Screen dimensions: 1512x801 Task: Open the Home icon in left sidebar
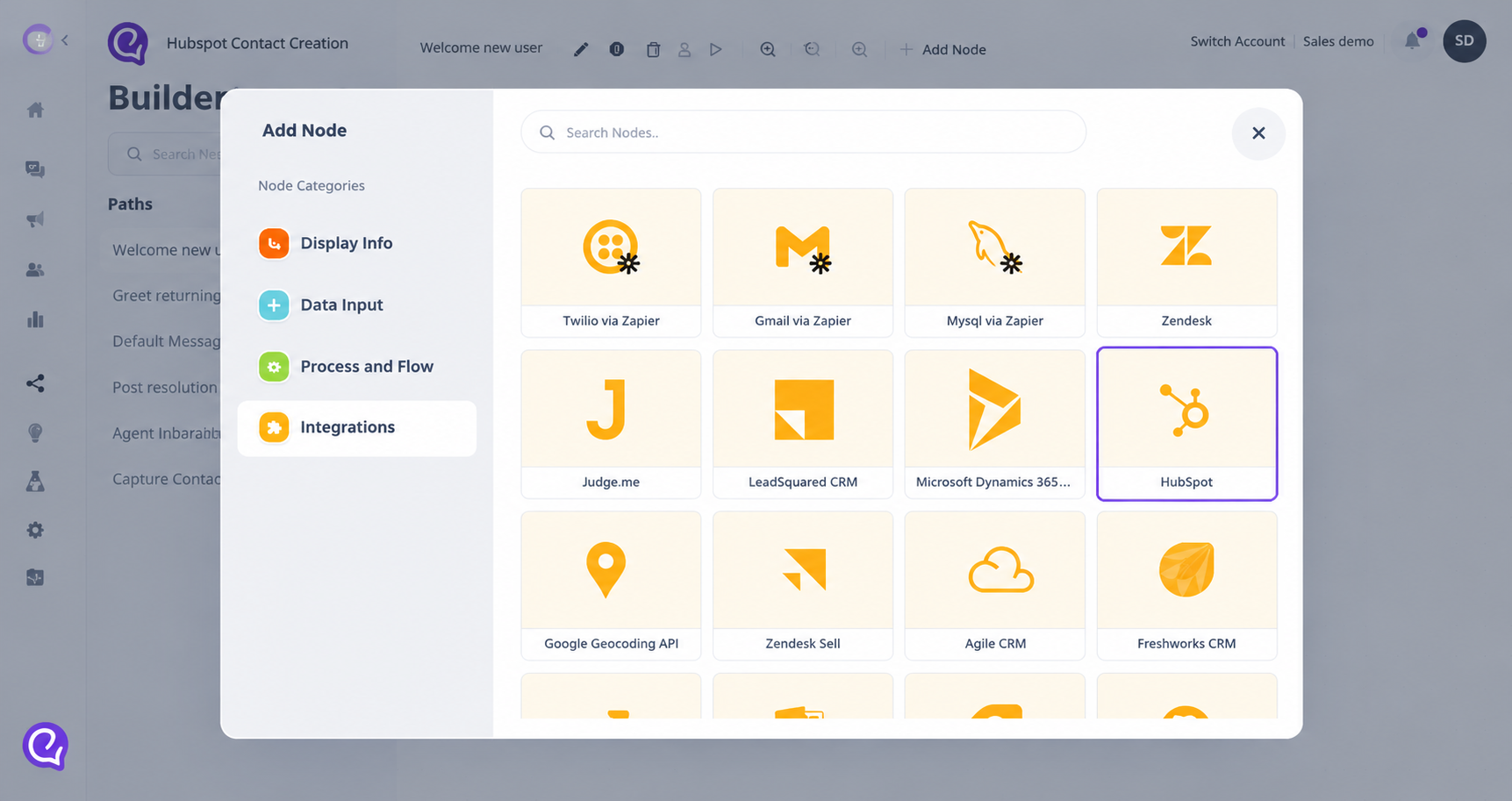(x=35, y=111)
